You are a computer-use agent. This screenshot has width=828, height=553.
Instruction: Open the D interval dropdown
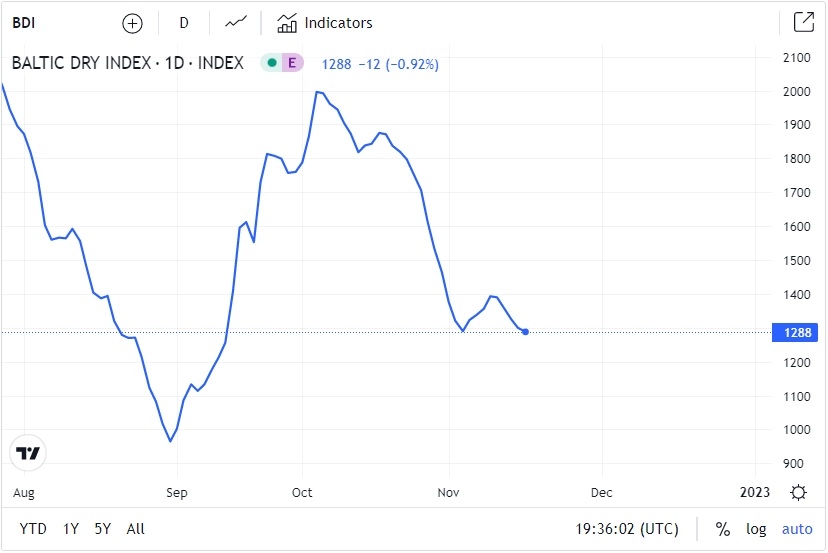[x=184, y=23]
